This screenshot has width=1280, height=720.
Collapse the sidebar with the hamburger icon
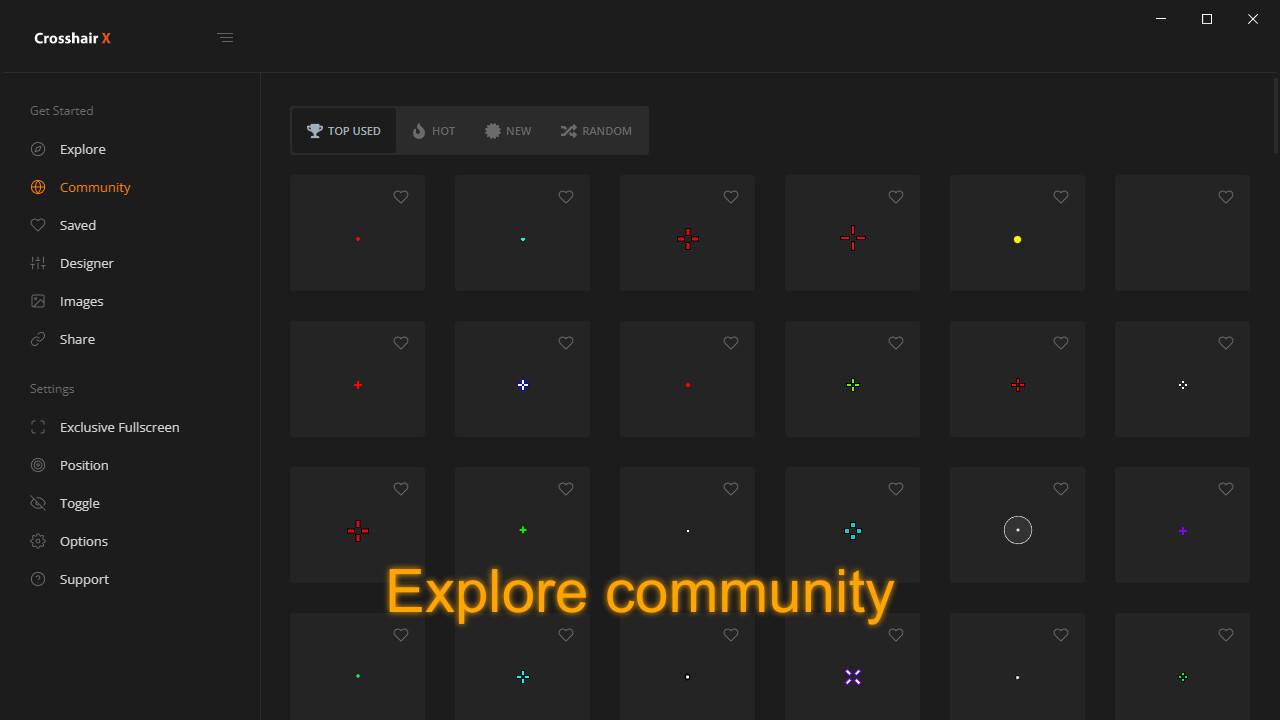[225, 38]
